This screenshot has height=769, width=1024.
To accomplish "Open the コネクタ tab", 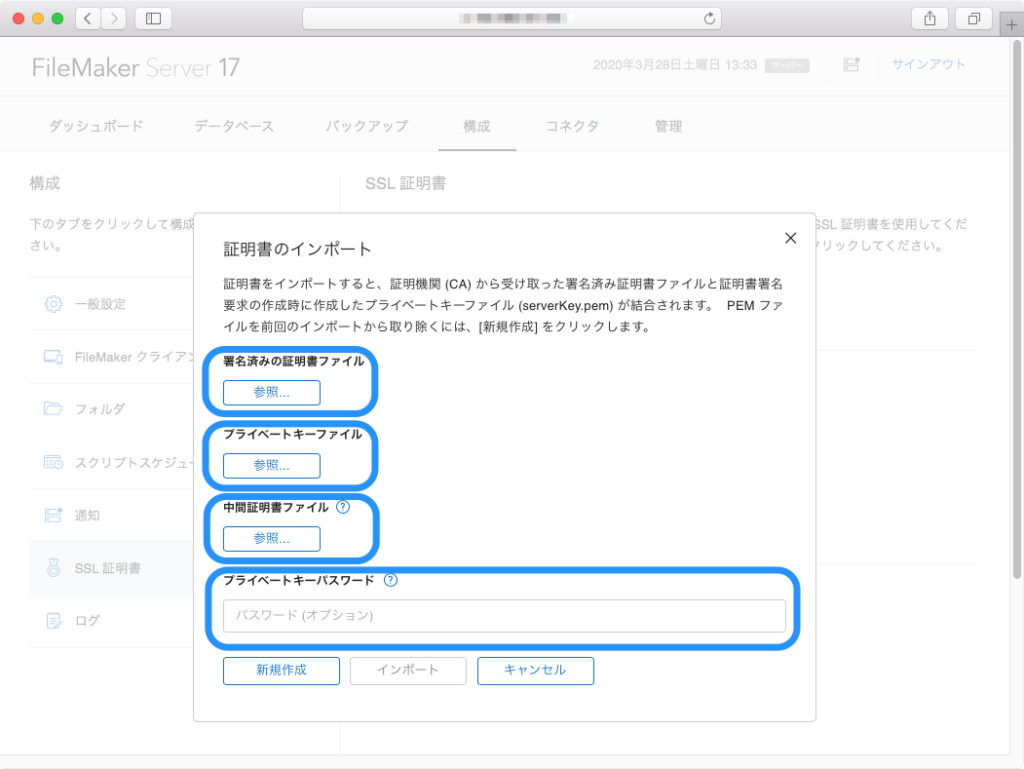I will click(572, 126).
